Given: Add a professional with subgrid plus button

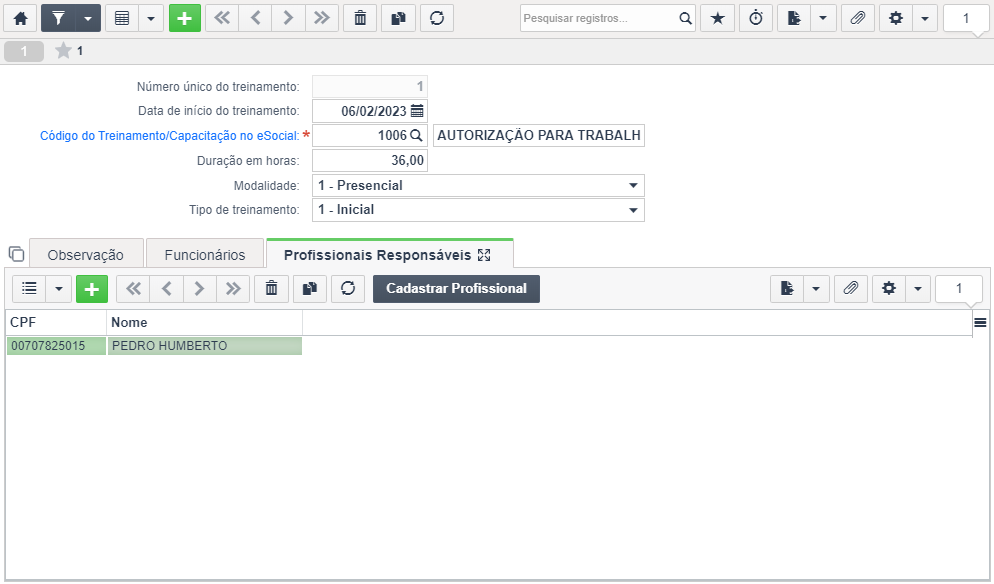Looking at the screenshot, I should click(x=92, y=289).
